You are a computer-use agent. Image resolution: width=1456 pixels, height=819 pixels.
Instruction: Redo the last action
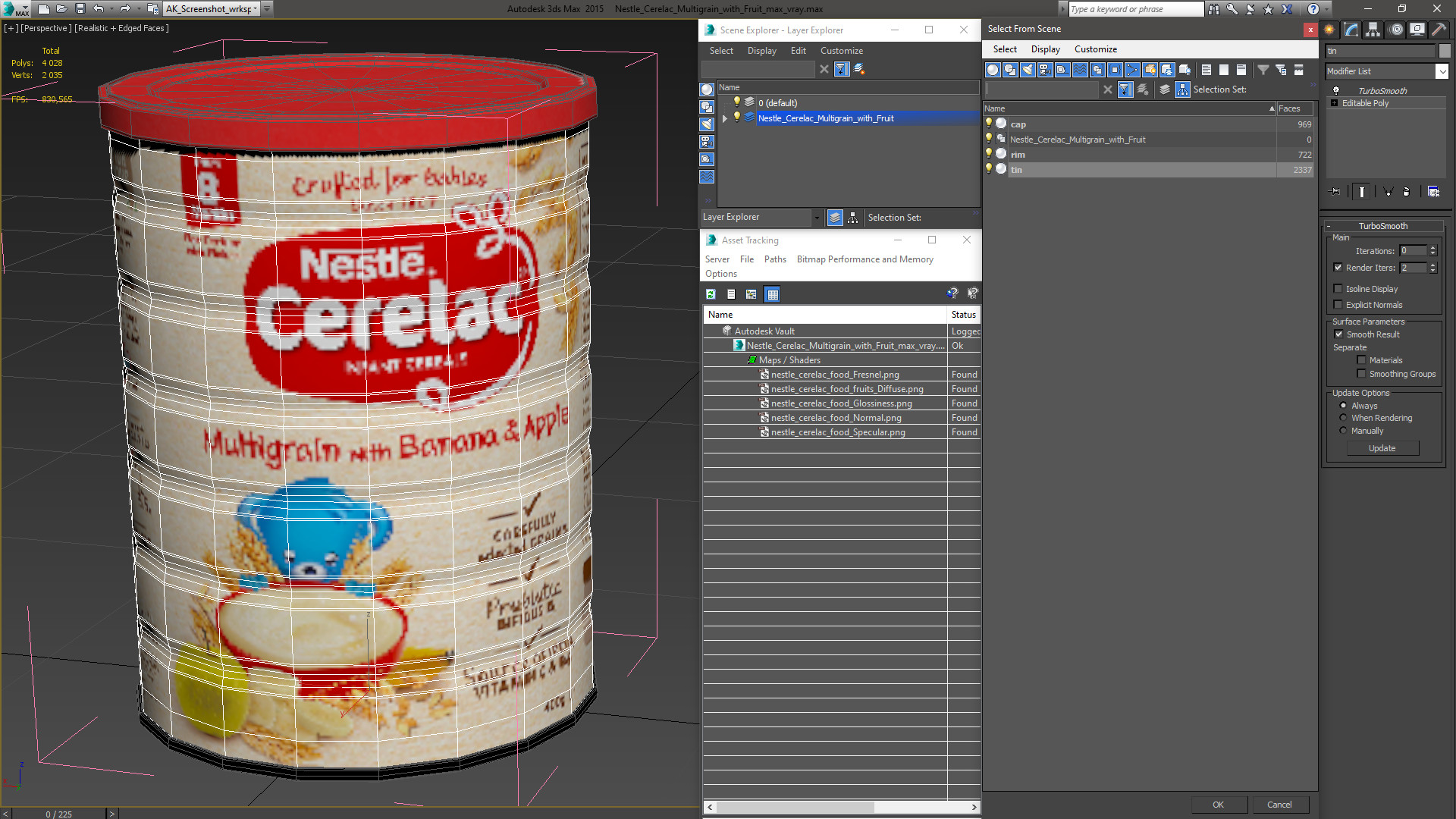coord(125,9)
